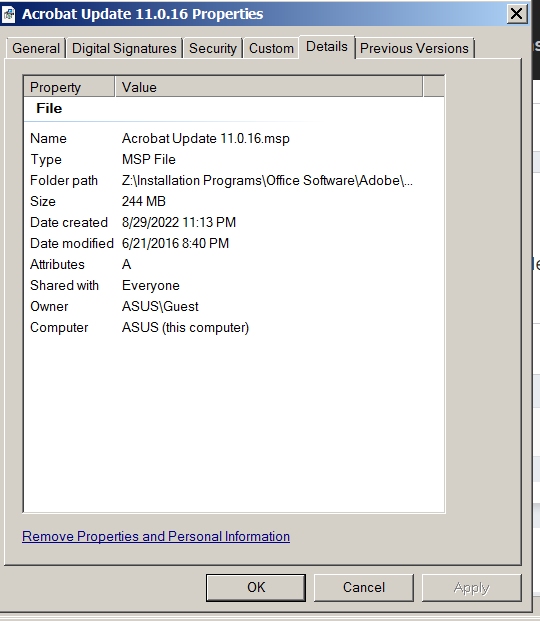Open the Digital Signatures tab
540x621 pixels.
(x=124, y=48)
